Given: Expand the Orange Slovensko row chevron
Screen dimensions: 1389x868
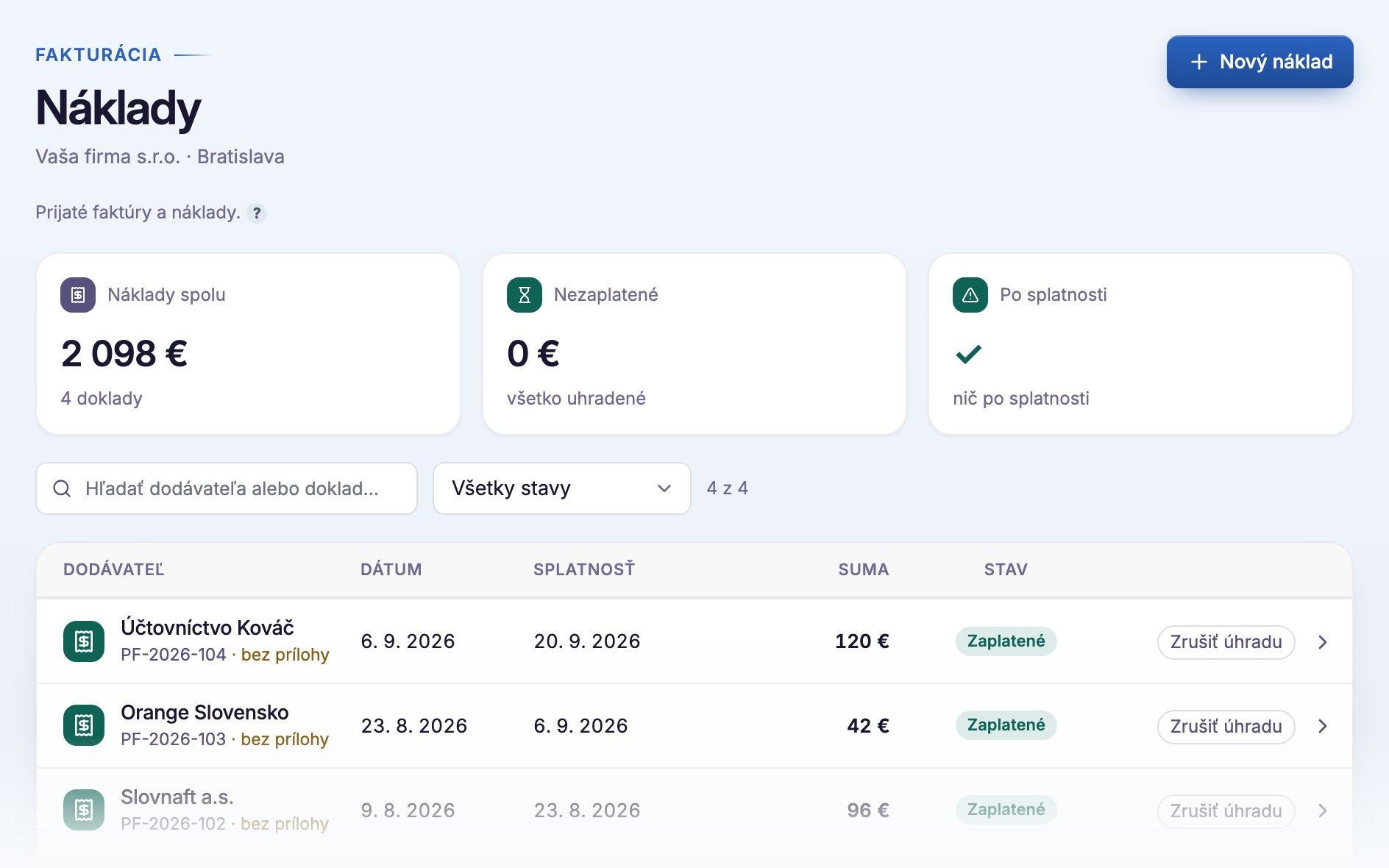Looking at the screenshot, I should (x=1323, y=727).
